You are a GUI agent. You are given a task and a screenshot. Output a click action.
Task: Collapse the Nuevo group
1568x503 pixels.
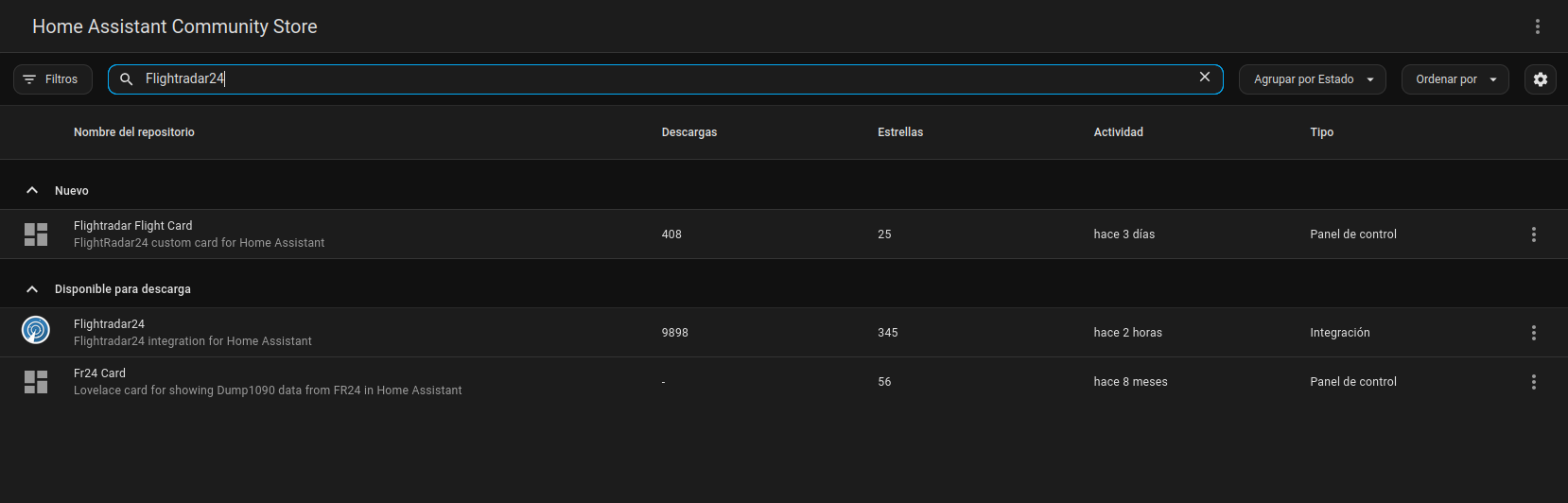click(x=32, y=191)
